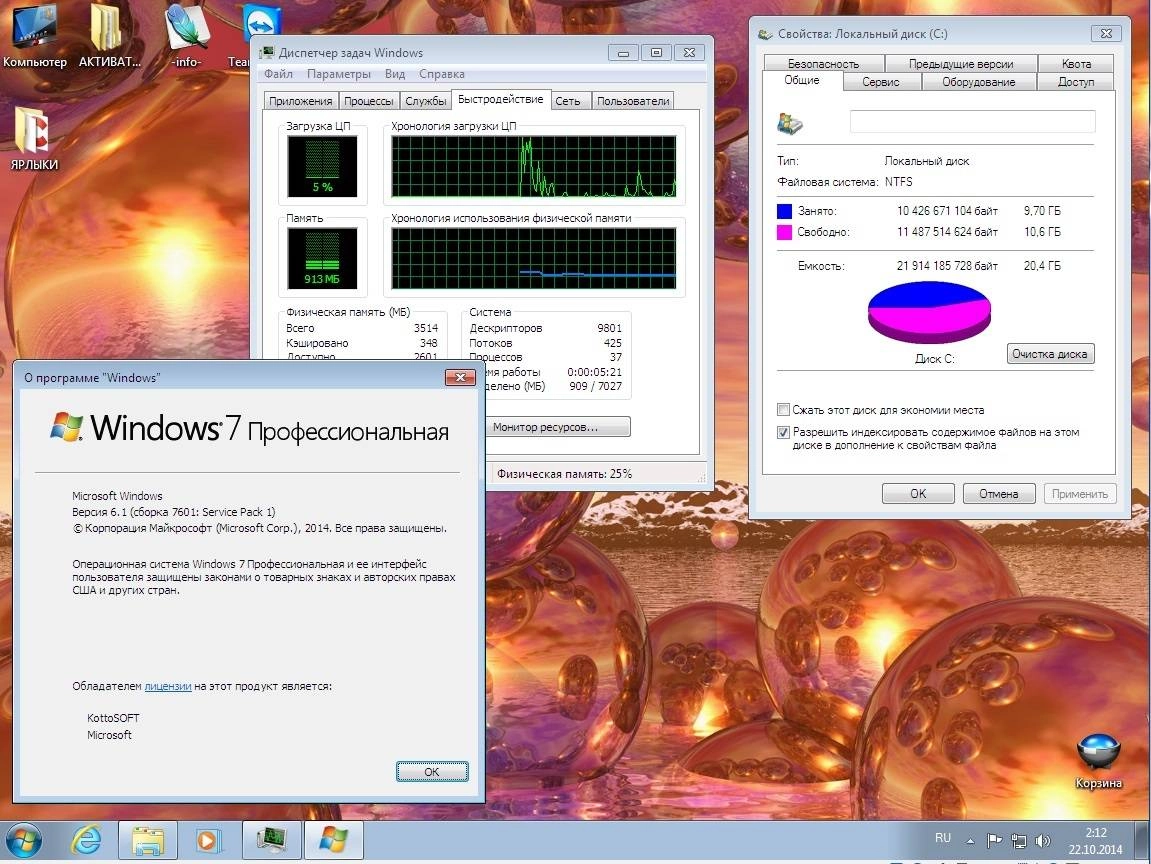Click the physical memory history graph
The width and height of the screenshot is (1151, 864).
pos(534,258)
